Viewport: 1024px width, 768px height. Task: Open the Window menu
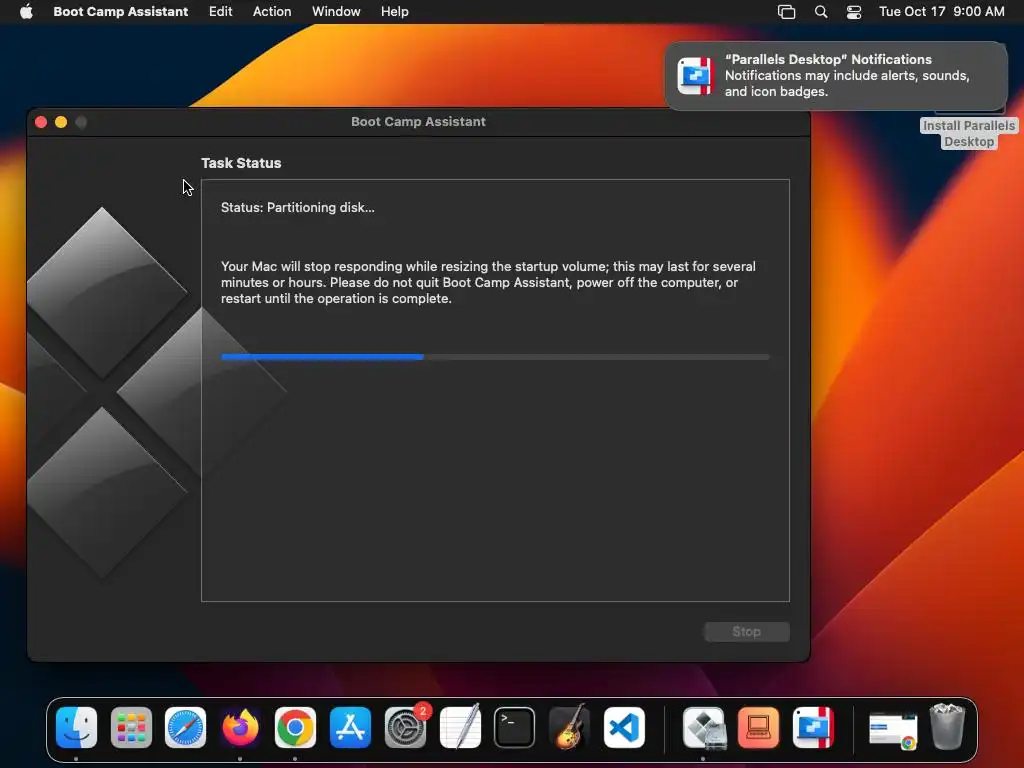coord(336,12)
